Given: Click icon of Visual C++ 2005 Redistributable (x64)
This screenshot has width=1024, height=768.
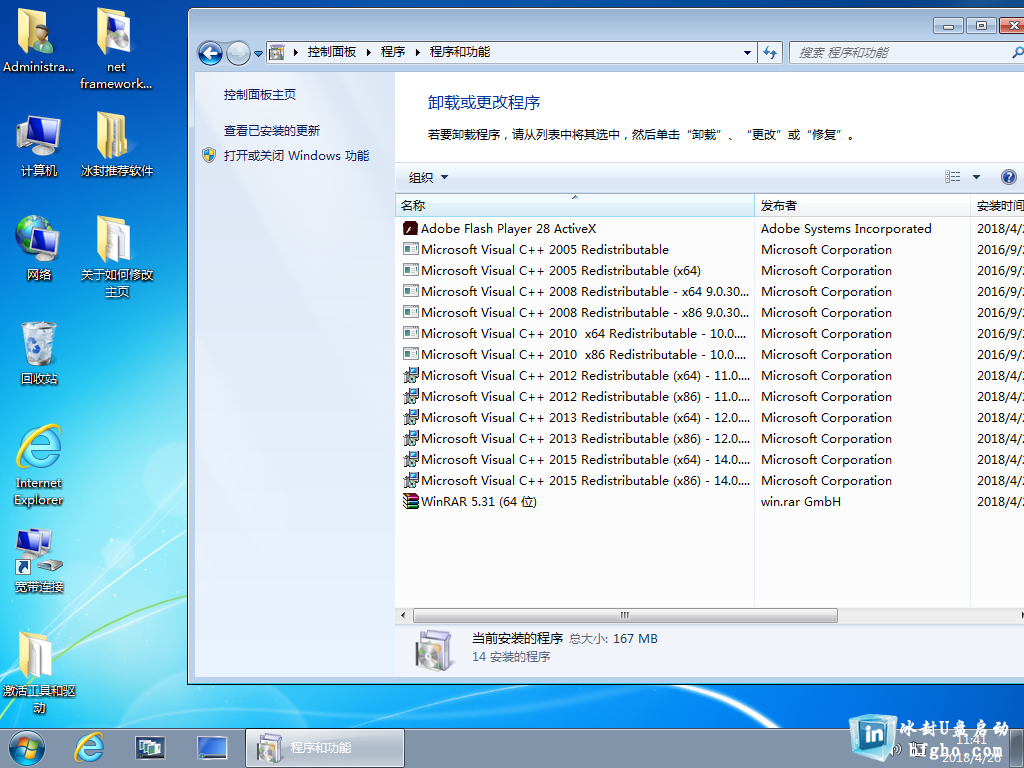Looking at the screenshot, I should click(411, 270).
